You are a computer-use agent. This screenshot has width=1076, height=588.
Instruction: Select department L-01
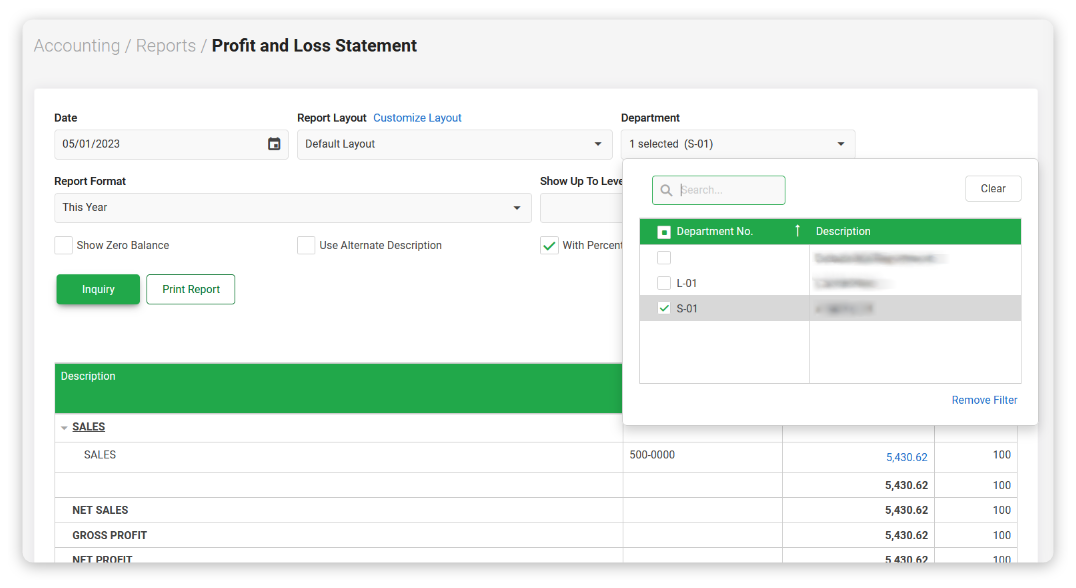click(x=663, y=283)
